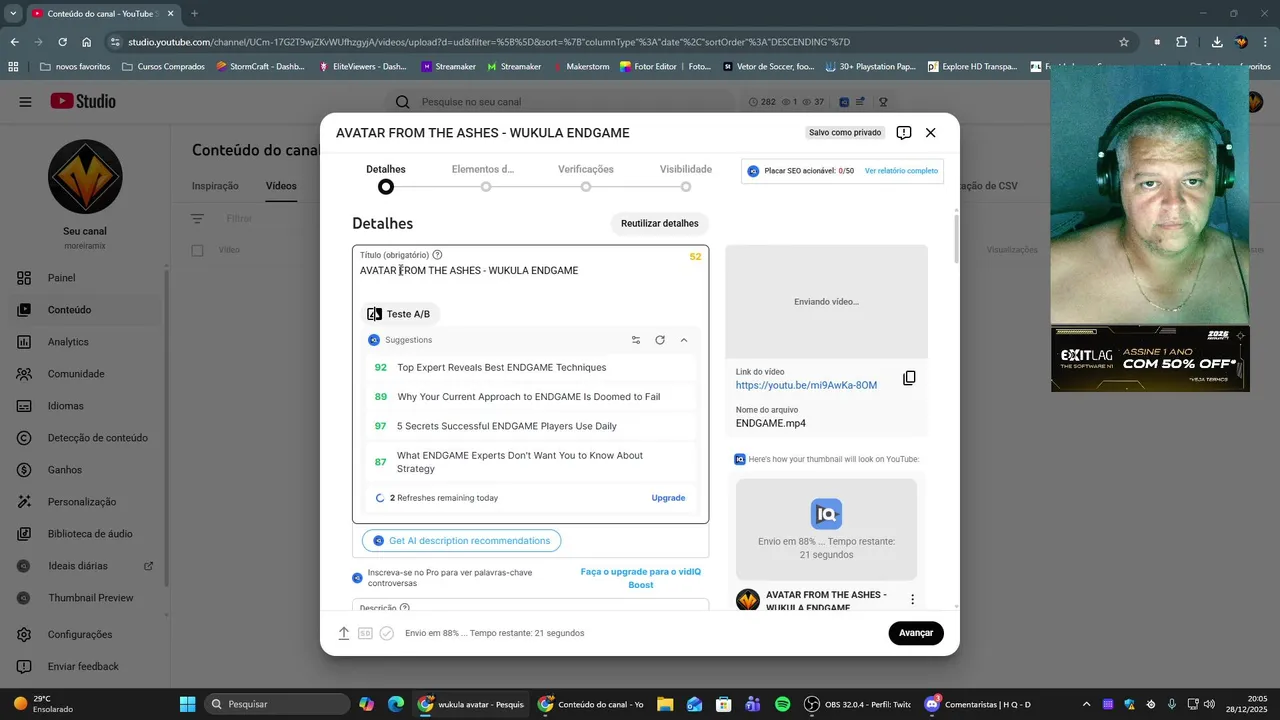
Task: Click the channel avatar in the sidebar
Action: [85, 177]
